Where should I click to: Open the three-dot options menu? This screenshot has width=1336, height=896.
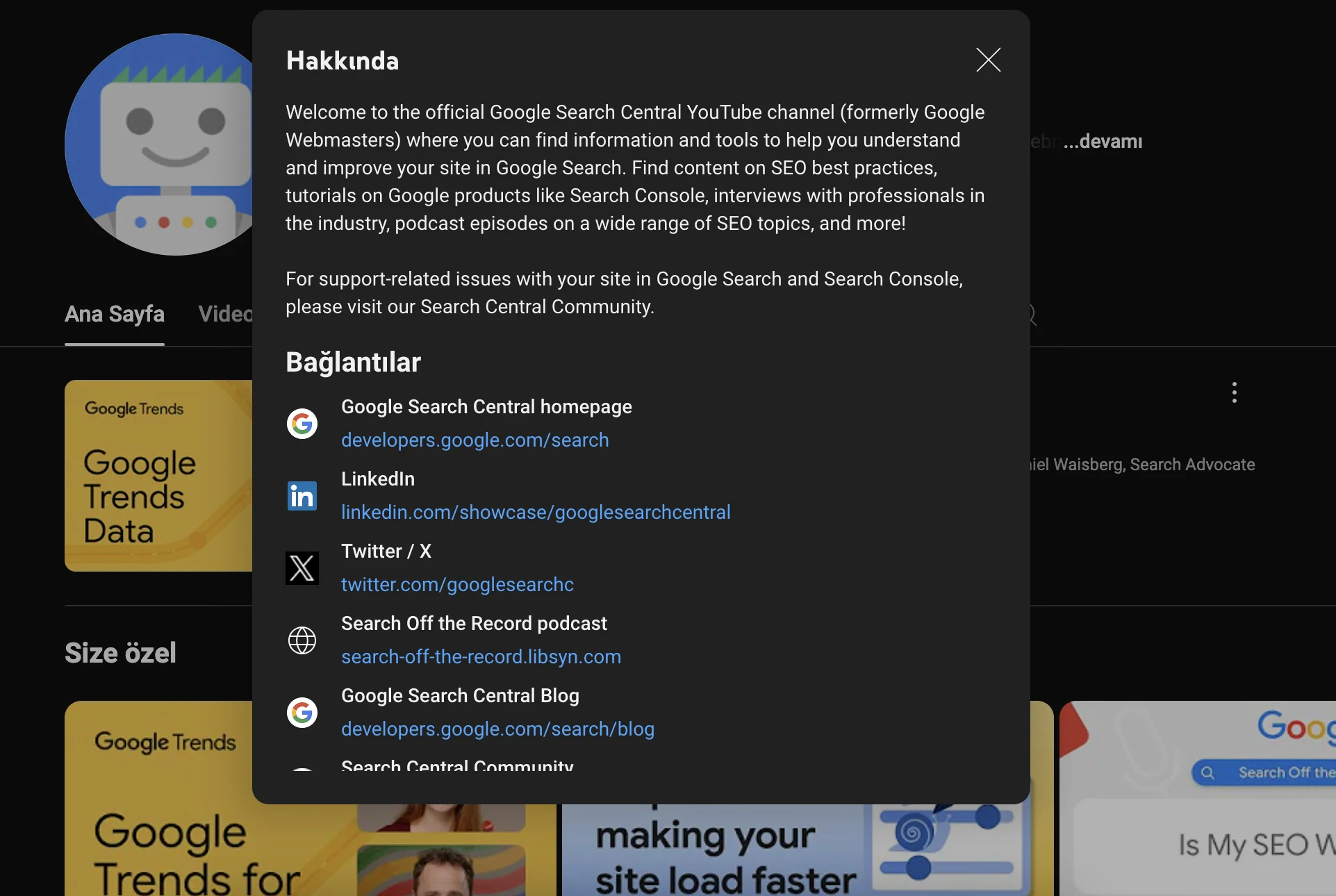1234,392
